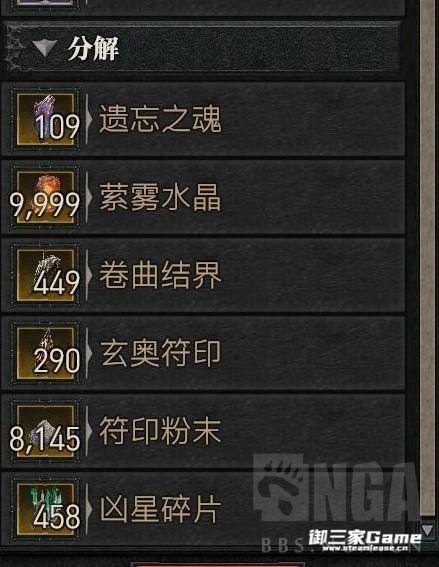
Task: Click the purple 遗忘之魂 crystal icon
Action: (x=46, y=119)
